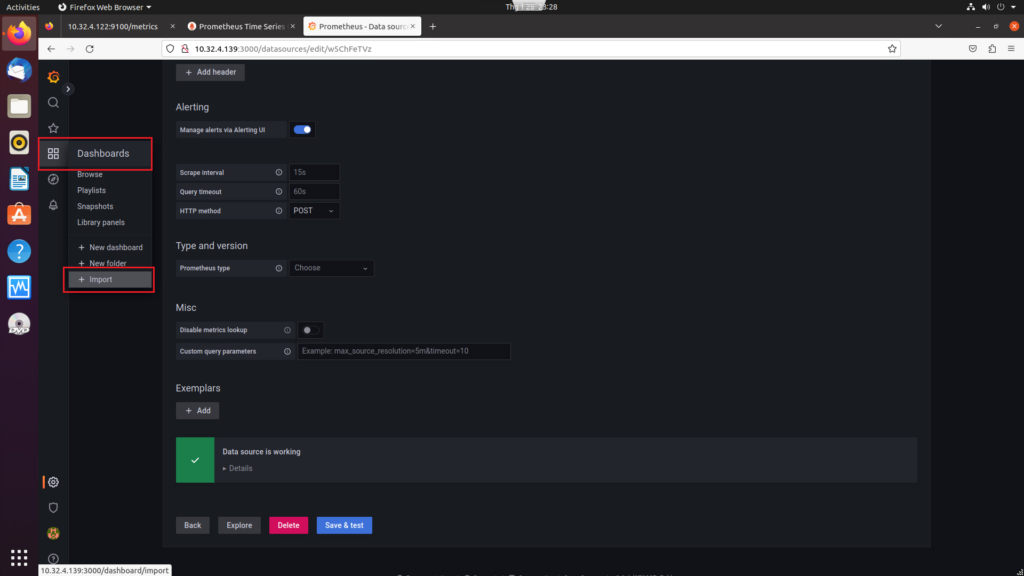
Task: Click Add exemplar button
Action: (x=197, y=411)
